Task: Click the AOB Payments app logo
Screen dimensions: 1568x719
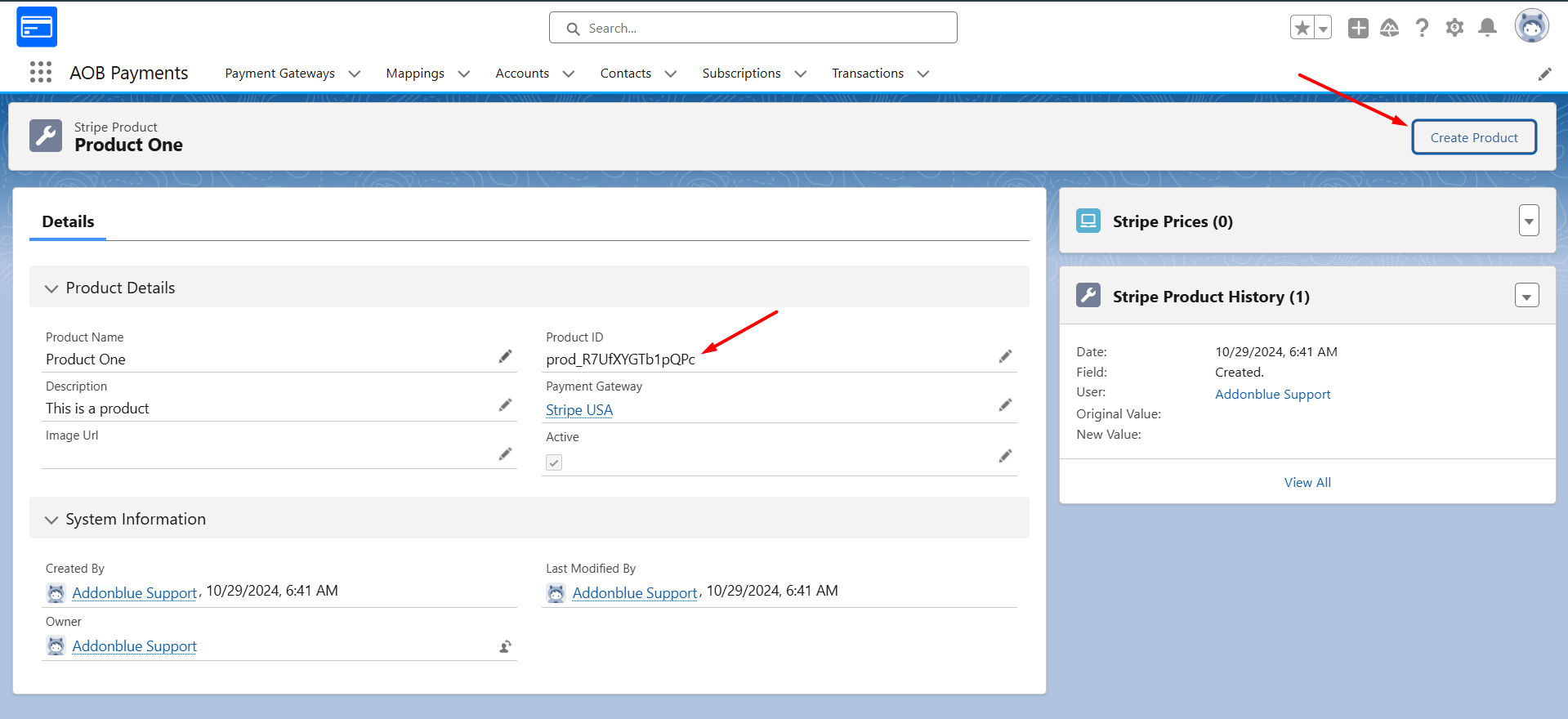Action: 37,27
